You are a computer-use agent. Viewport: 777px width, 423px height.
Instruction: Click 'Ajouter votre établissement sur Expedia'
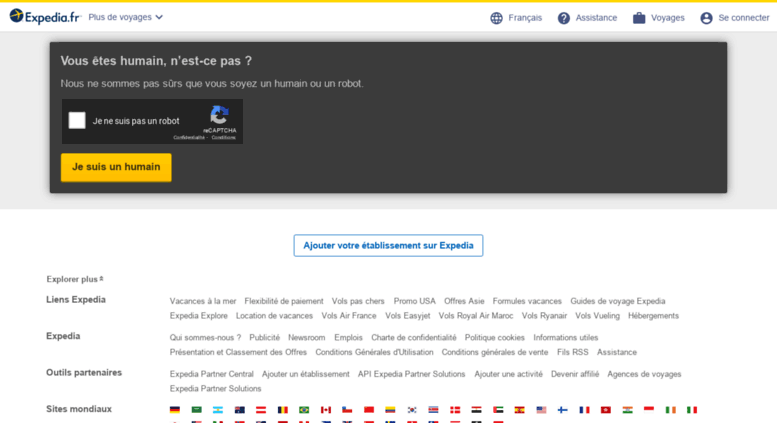pyautogui.click(x=388, y=246)
